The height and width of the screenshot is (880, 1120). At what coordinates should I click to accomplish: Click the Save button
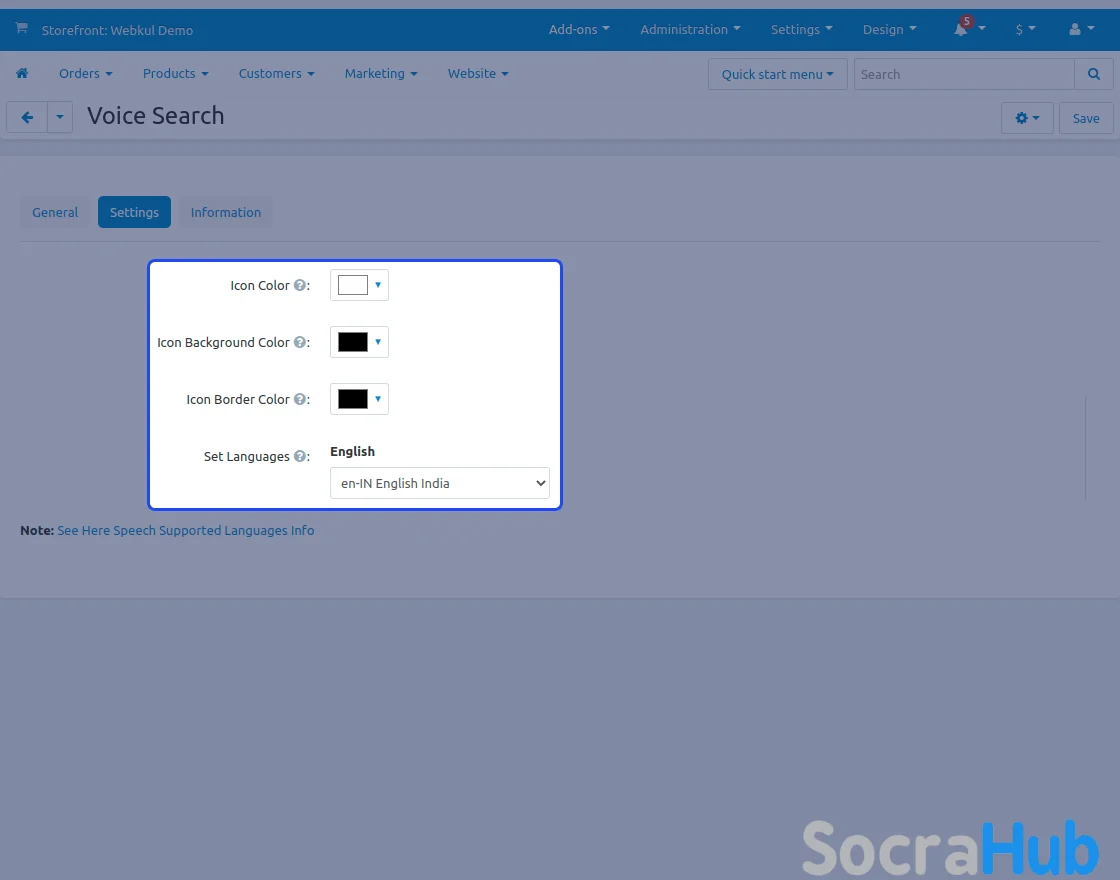coord(1085,118)
